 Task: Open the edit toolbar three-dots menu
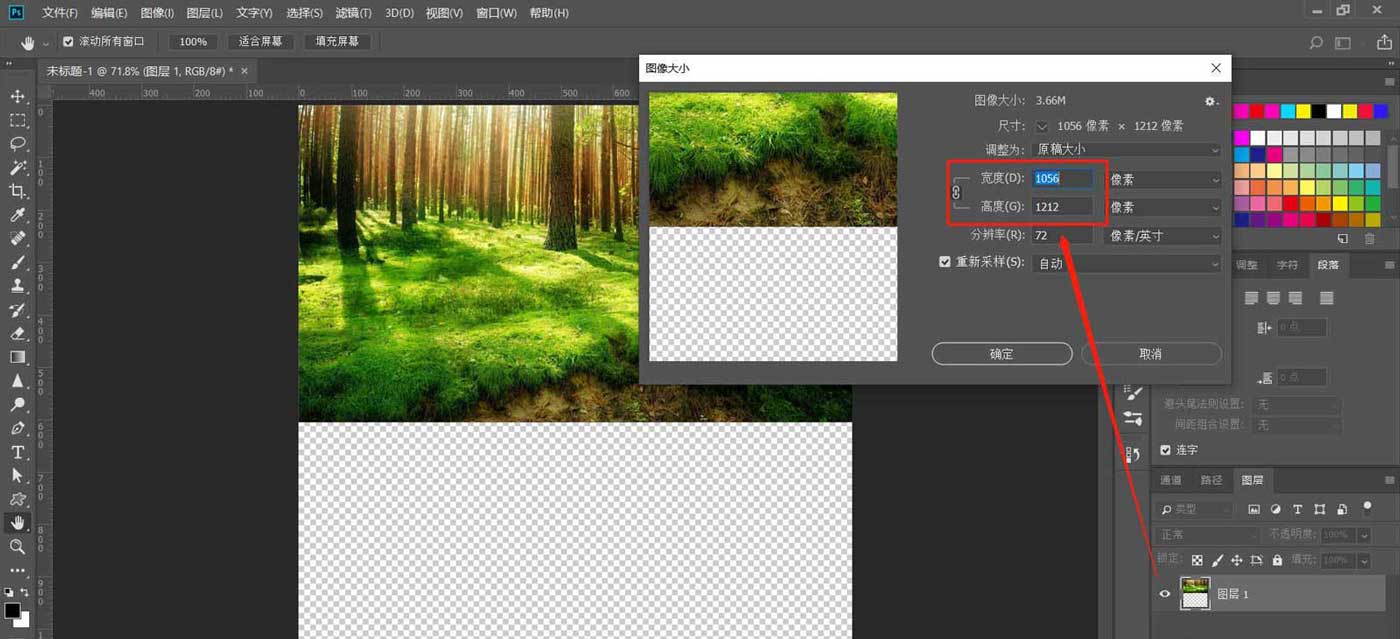tap(18, 570)
